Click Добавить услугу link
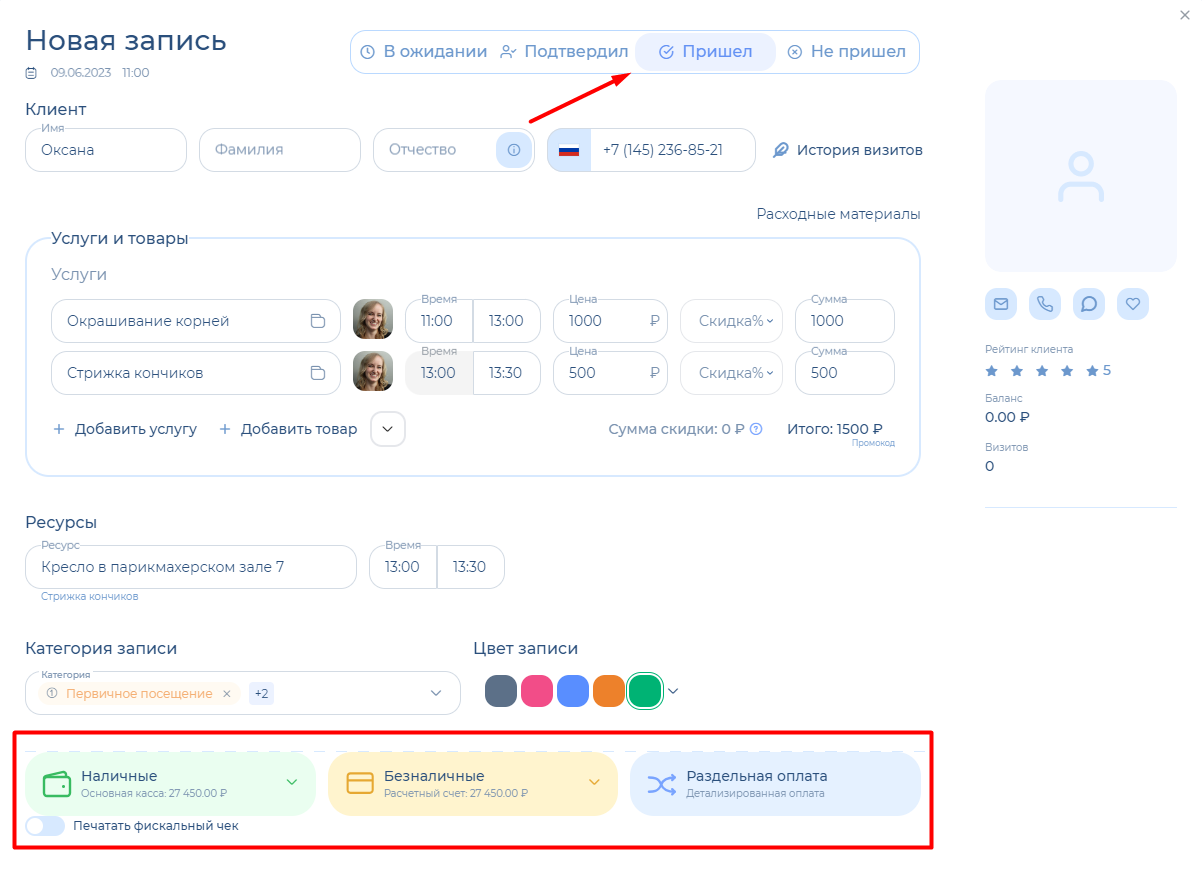Image resolution: width=1202 pixels, height=873 pixels. (x=125, y=429)
